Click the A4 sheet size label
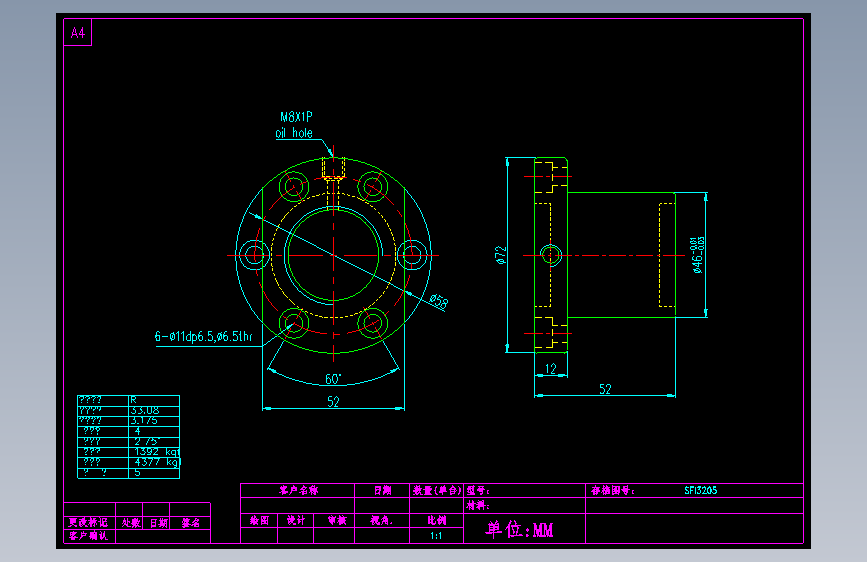Viewport: 867px width, 562px height. point(78,33)
